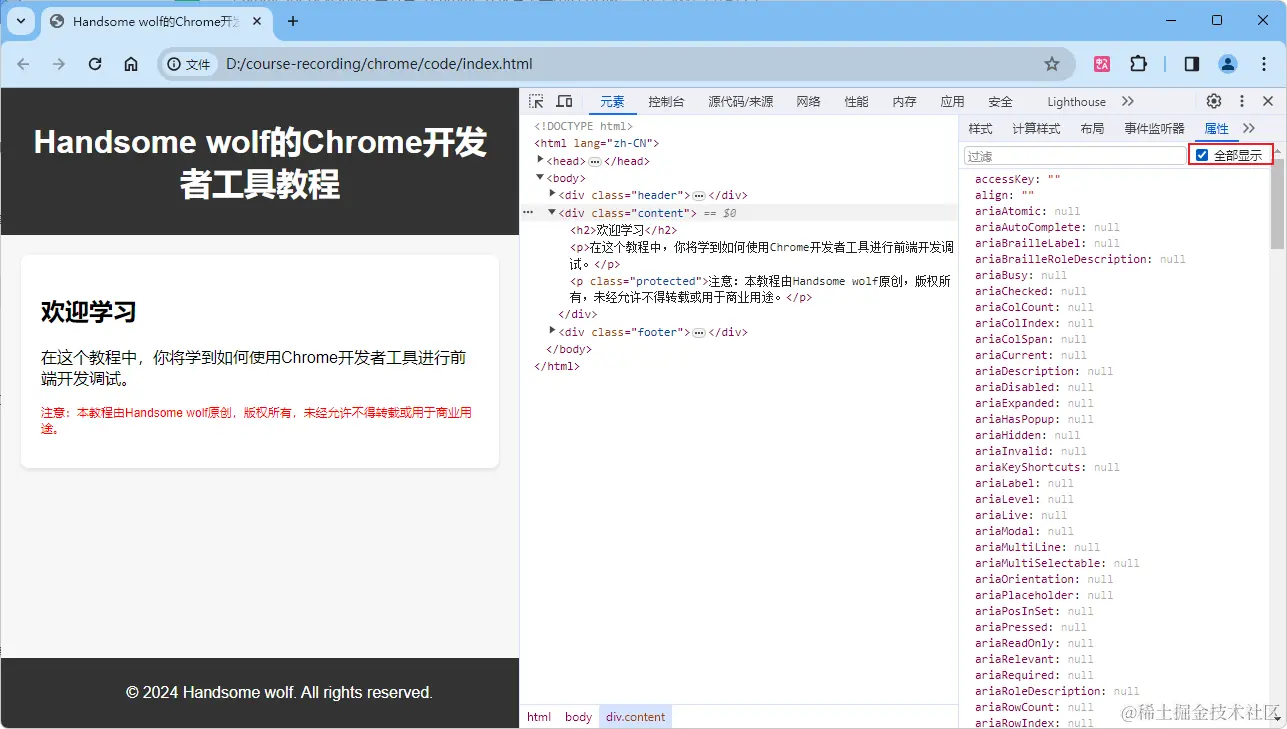
Task: Select the 计算样式 sidebar tab
Action: (x=1036, y=129)
